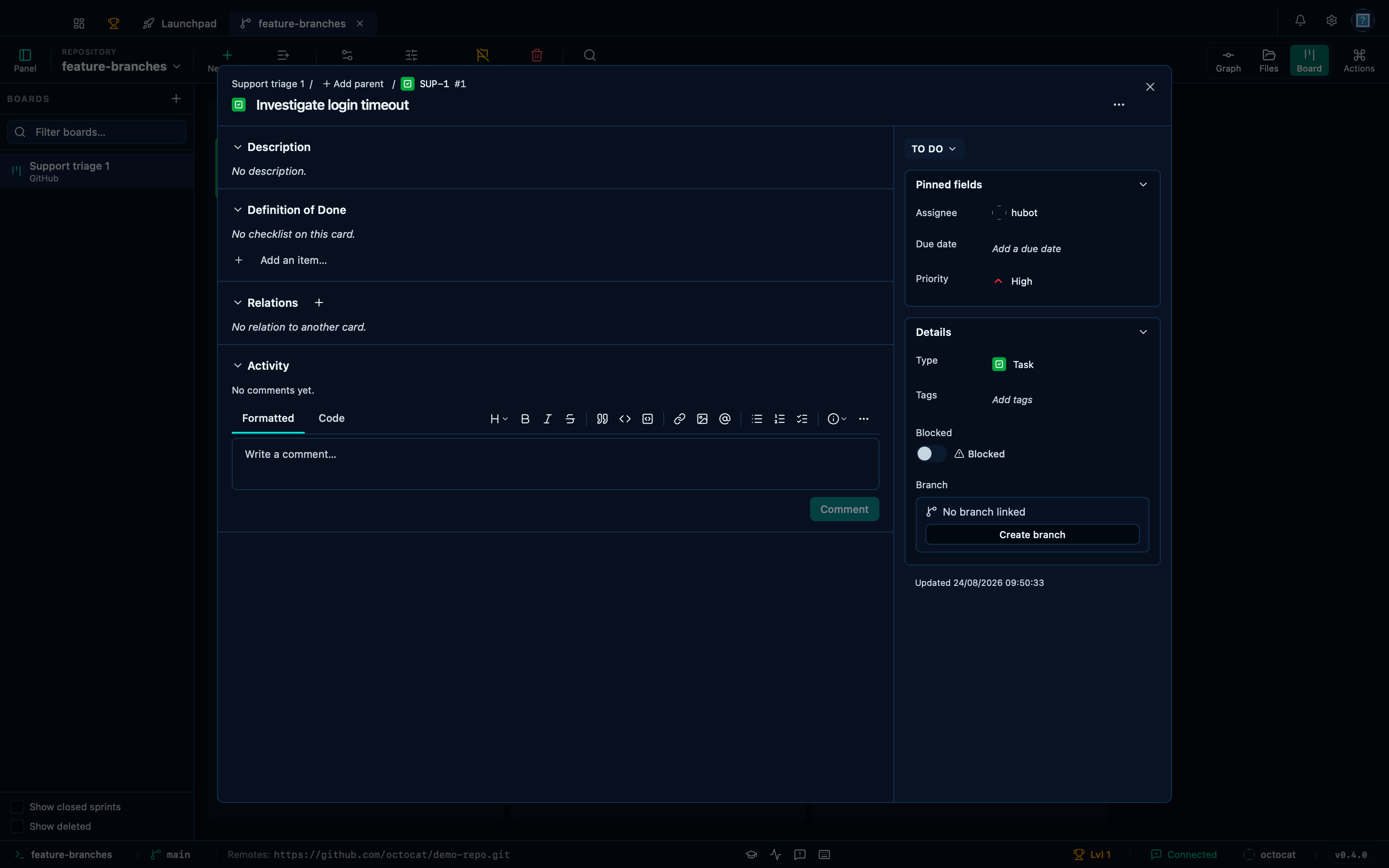Click the Filter boards search field

(x=97, y=132)
